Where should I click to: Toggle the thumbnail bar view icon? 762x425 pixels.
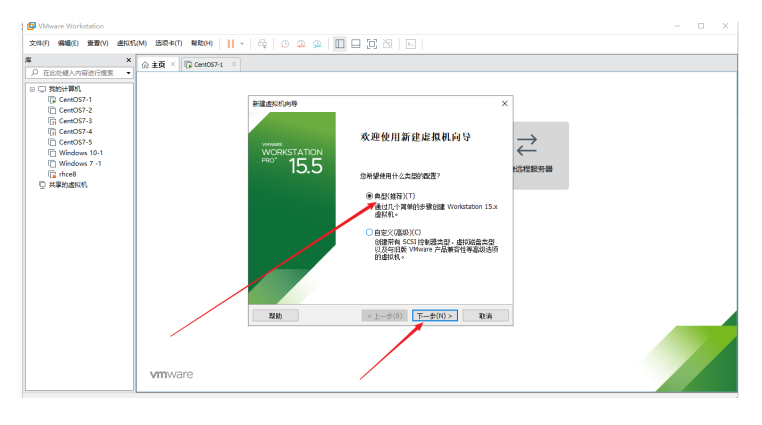coord(356,44)
